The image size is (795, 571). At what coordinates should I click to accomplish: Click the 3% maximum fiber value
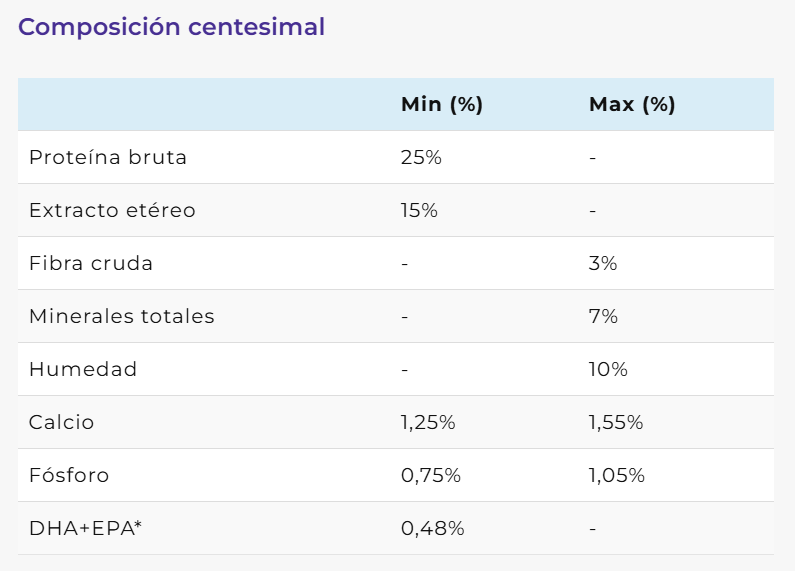(603, 264)
